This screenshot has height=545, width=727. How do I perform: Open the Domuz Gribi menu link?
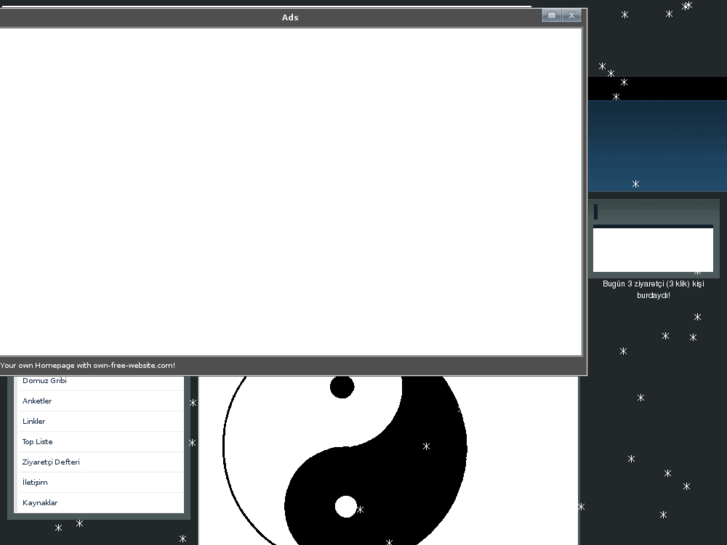point(45,380)
